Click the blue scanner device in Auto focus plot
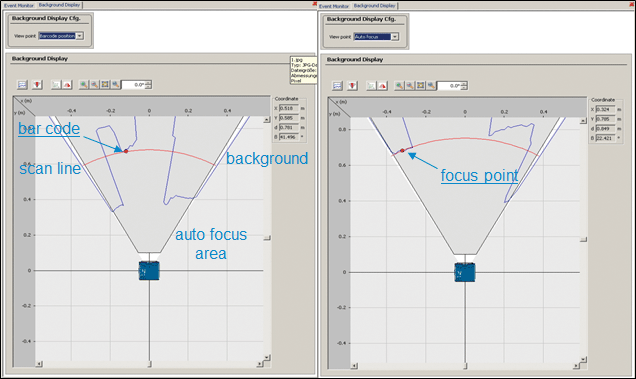The height and width of the screenshot is (379, 636). (x=465, y=272)
